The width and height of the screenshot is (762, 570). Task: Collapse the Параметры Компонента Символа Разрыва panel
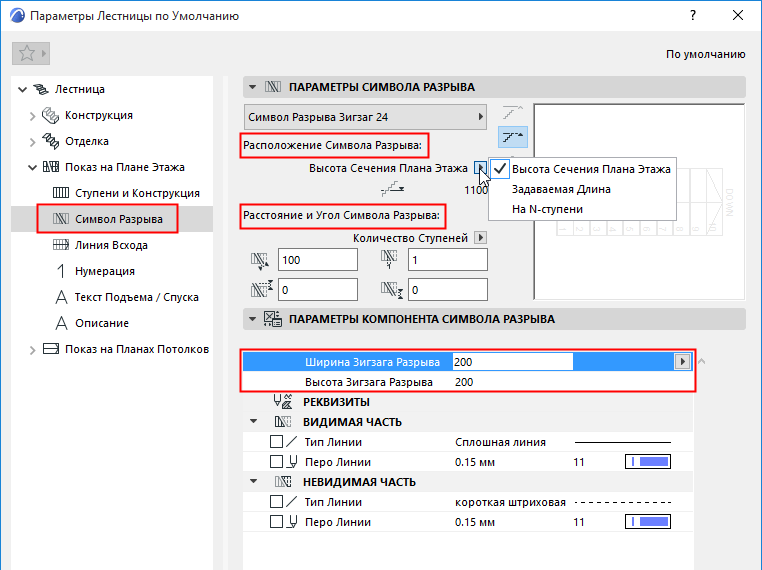[x=252, y=319]
